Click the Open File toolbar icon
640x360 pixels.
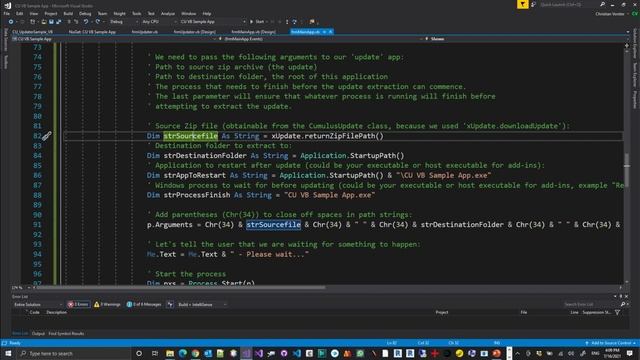[44, 22]
